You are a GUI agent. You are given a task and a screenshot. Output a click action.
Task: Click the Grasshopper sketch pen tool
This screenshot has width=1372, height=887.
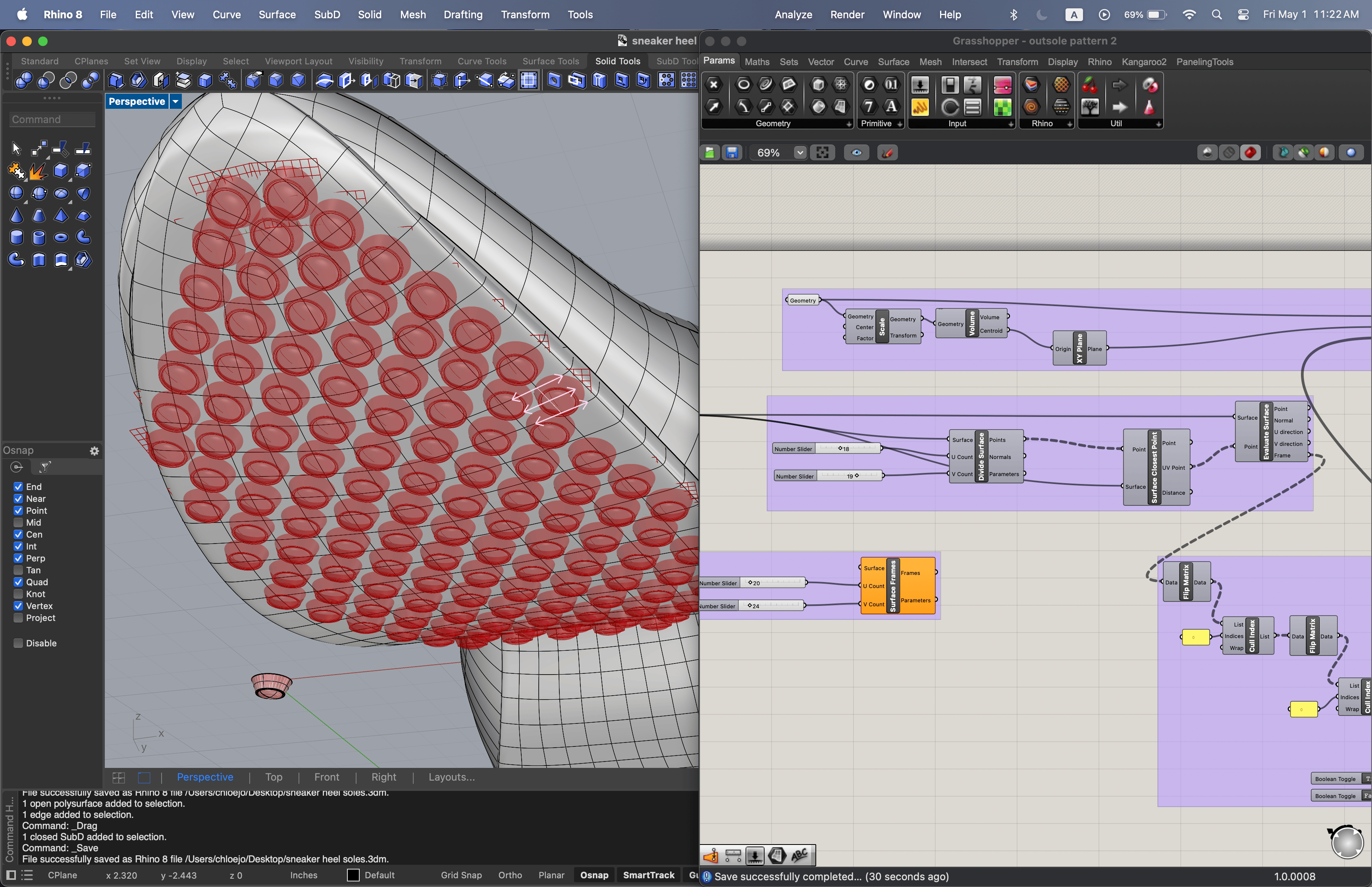887,152
